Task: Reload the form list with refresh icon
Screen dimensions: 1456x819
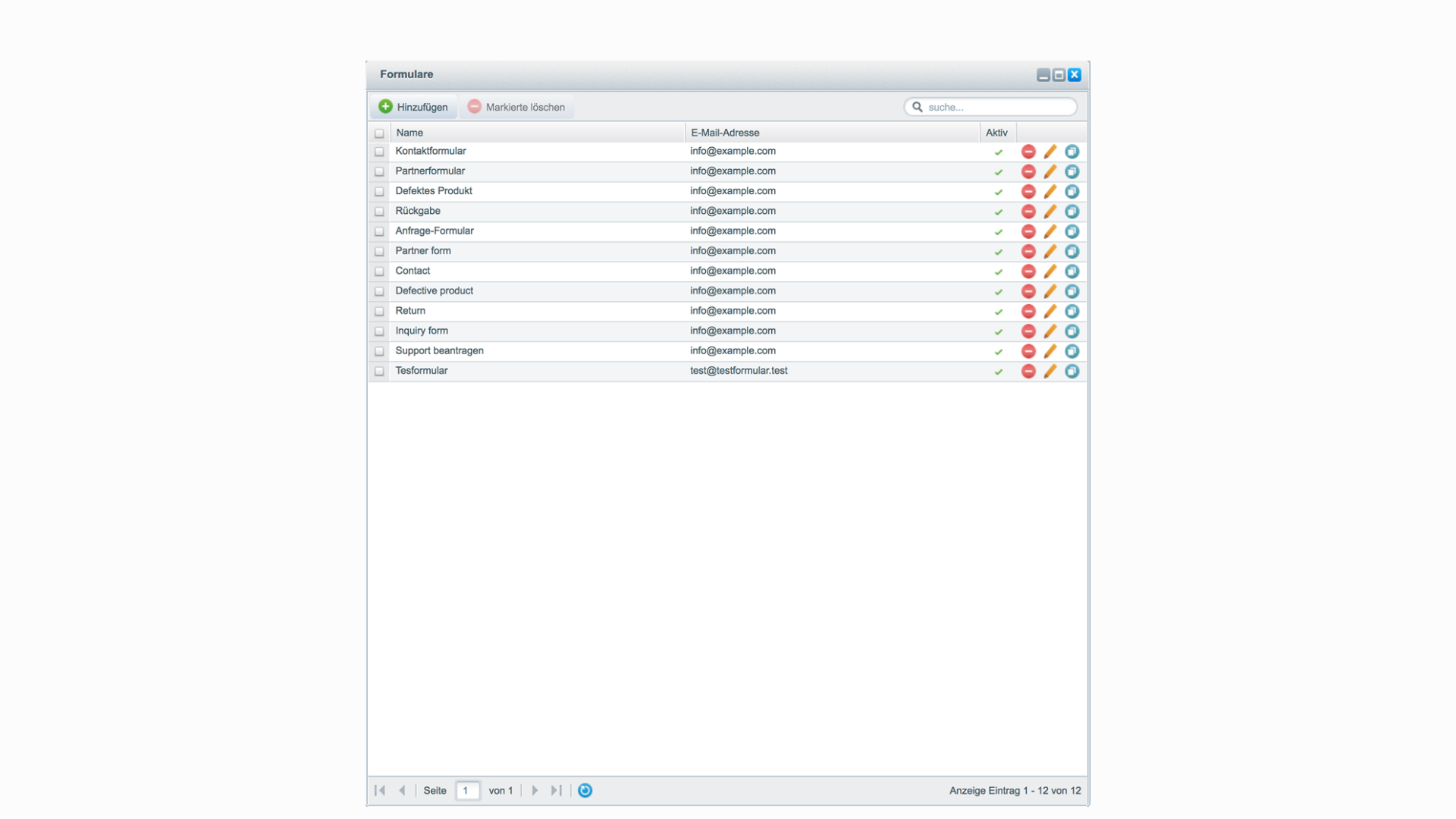Action: point(585,790)
